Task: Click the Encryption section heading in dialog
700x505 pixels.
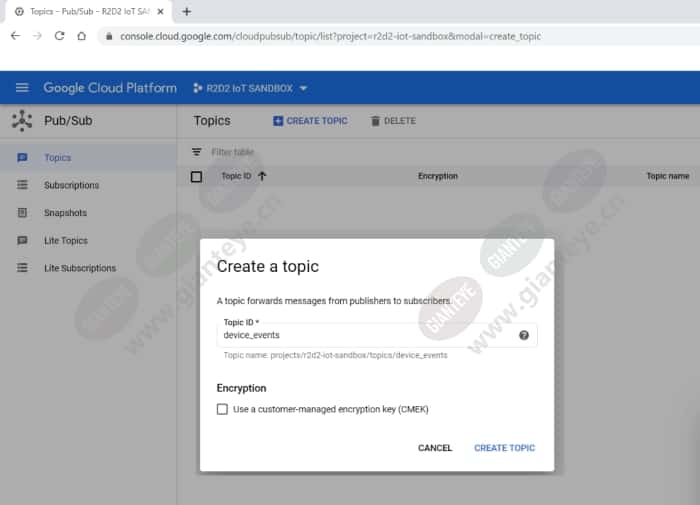Action: pyautogui.click(x=242, y=388)
